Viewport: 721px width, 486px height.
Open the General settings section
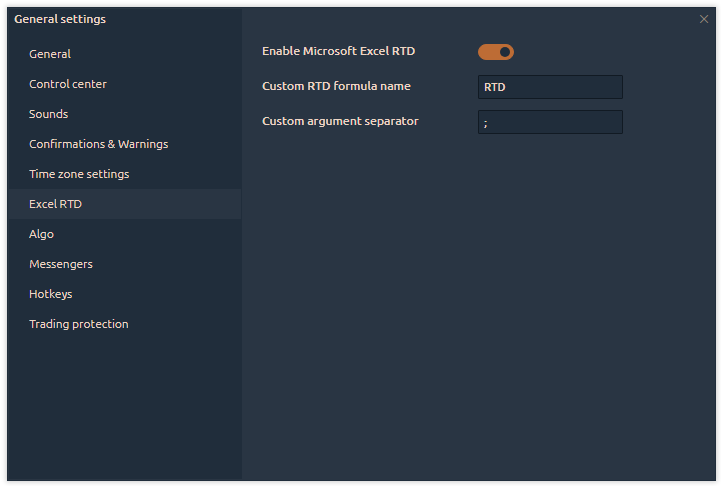pyautogui.click(x=50, y=54)
